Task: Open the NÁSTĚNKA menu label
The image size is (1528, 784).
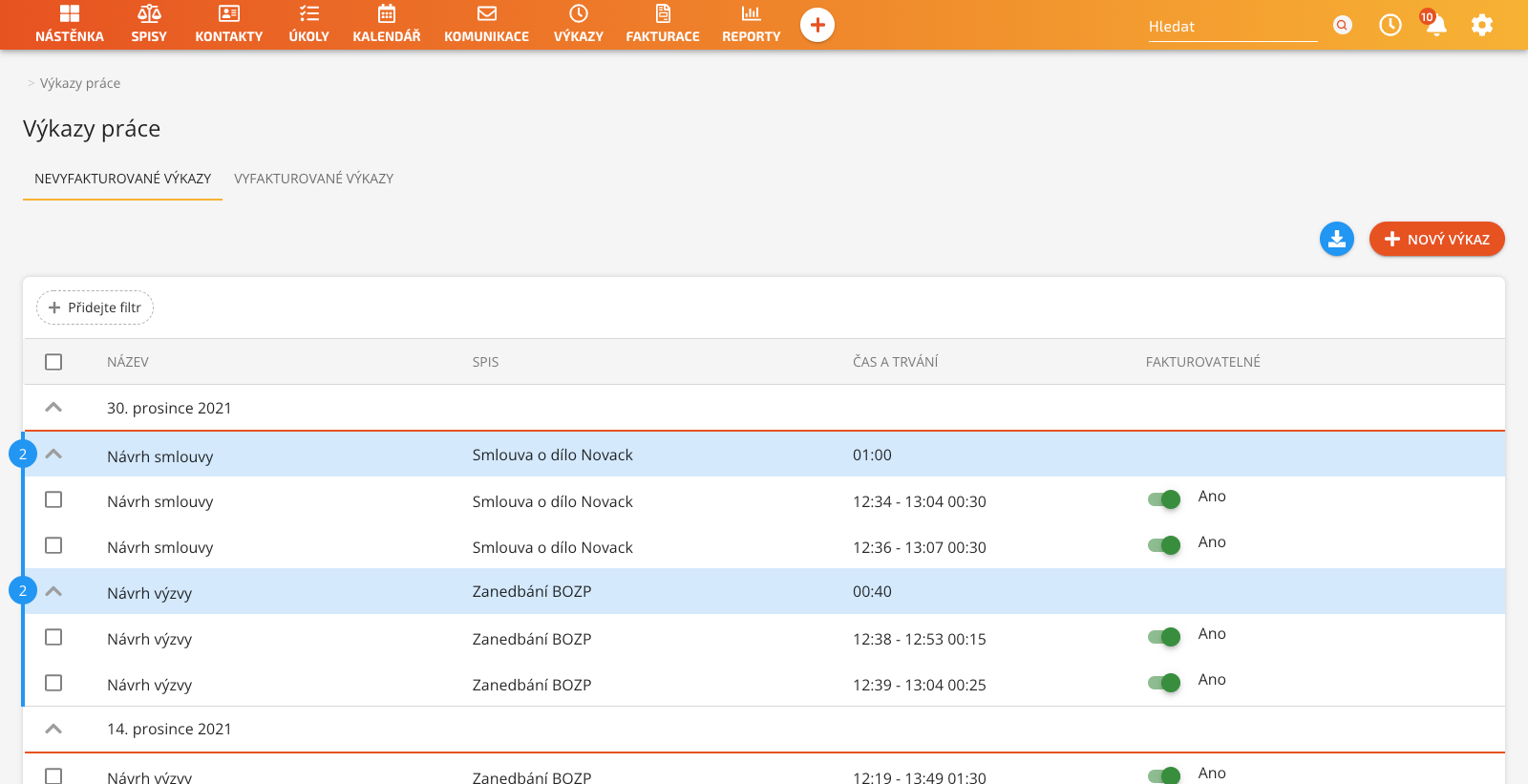Action: click(x=70, y=36)
